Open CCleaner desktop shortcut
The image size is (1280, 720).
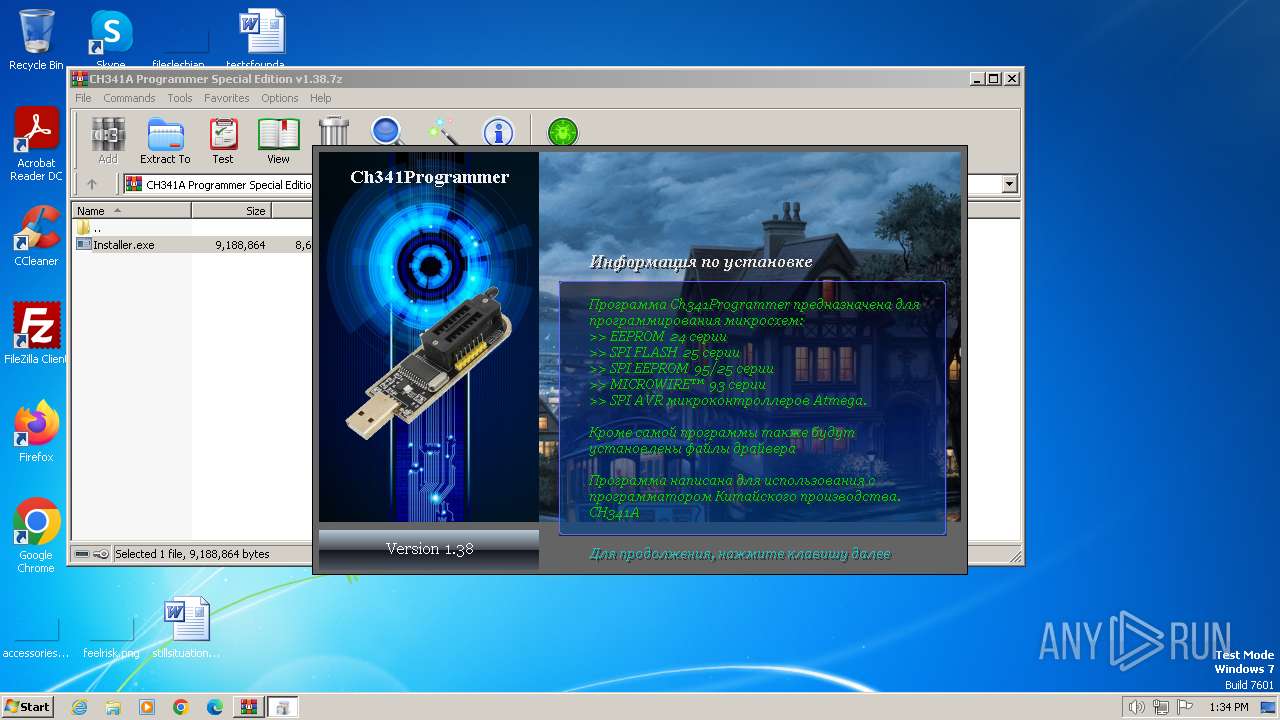pos(36,236)
